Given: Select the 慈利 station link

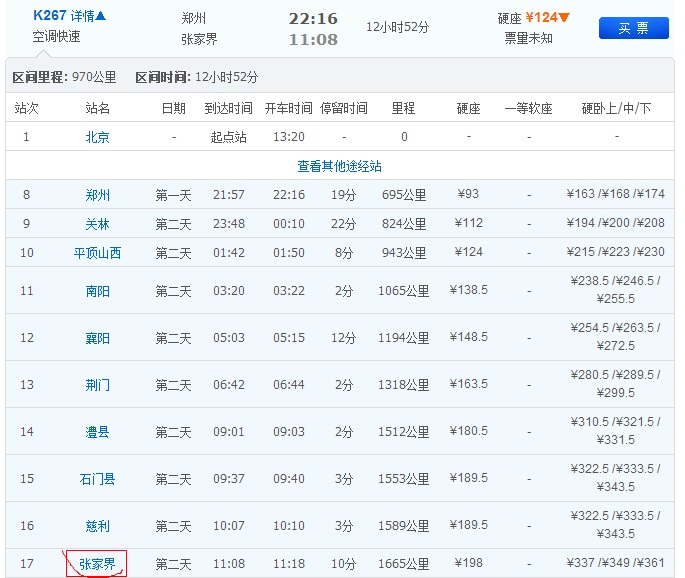Looking at the screenshot, I should tap(97, 526).
